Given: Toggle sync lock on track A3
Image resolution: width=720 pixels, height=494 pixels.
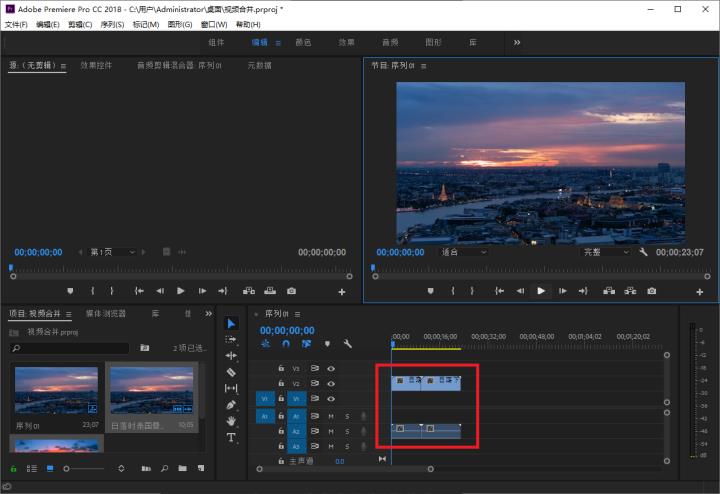Looking at the screenshot, I should tap(315, 446).
